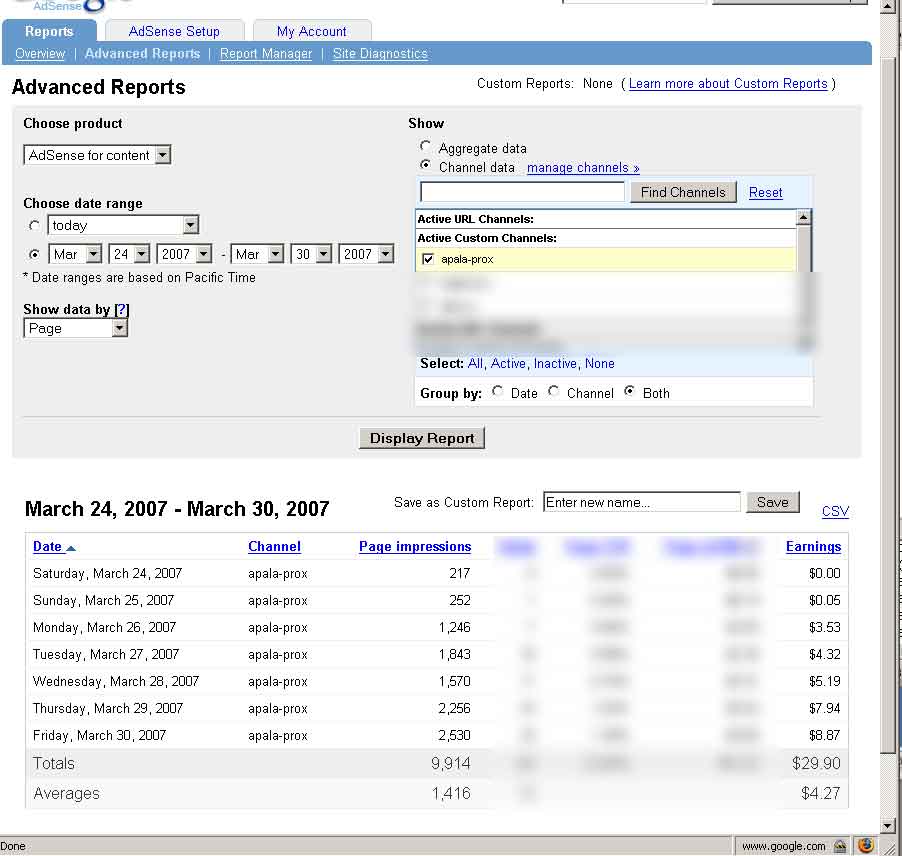Click the Firefox icon in status bar

[866, 846]
